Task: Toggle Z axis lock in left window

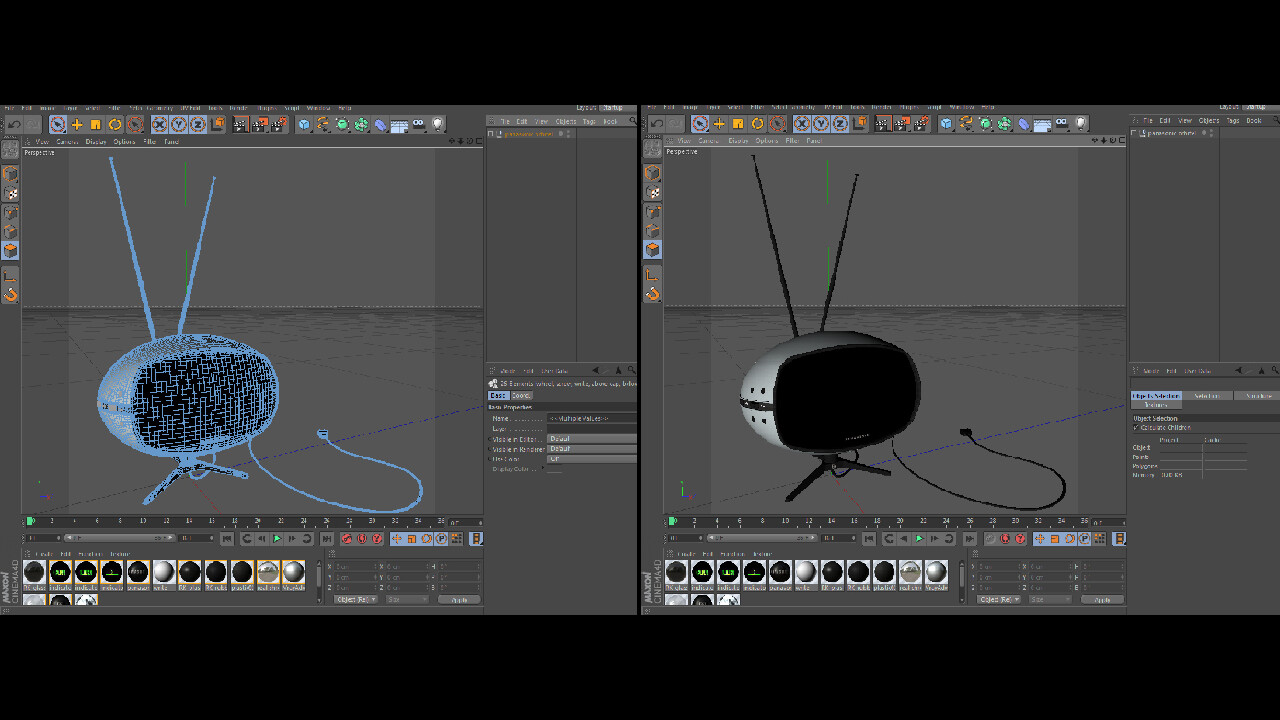Action: [x=198, y=124]
